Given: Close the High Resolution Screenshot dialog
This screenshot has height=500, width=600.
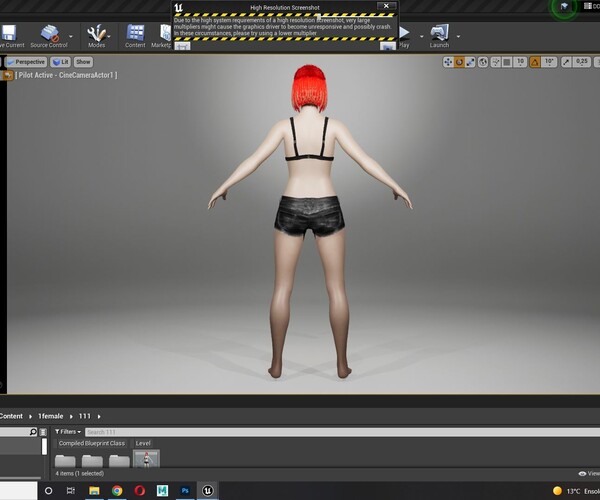Looking at the screenshot, I should click(x=386, y=6).
